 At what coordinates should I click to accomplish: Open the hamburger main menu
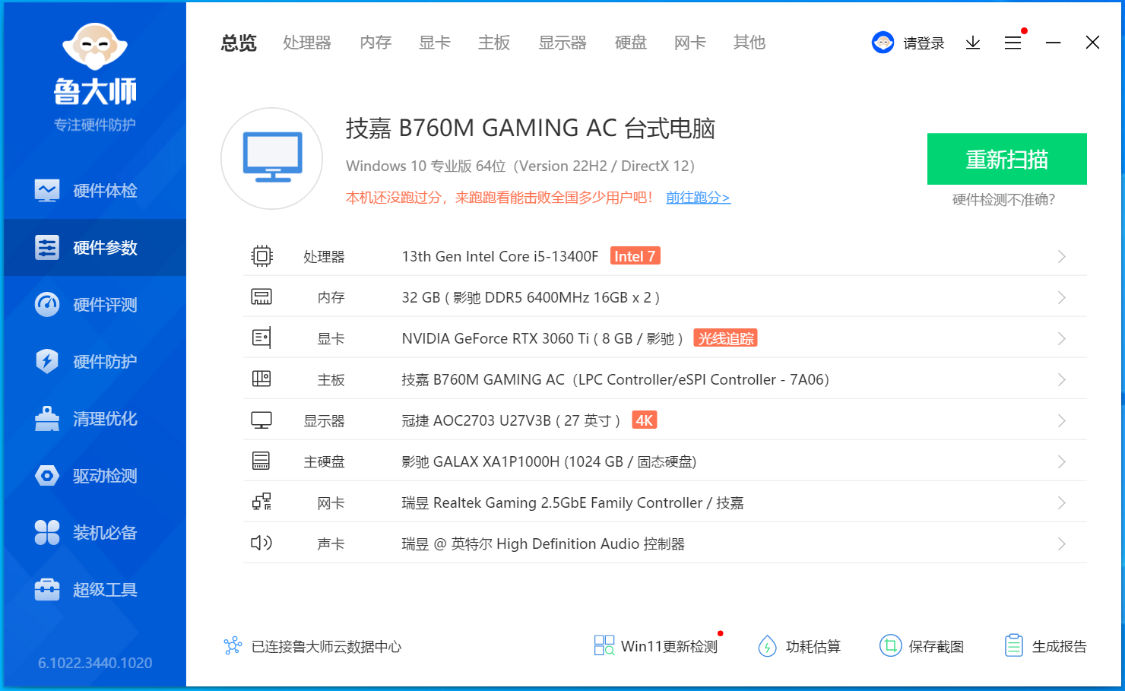tap(1013, 43)
